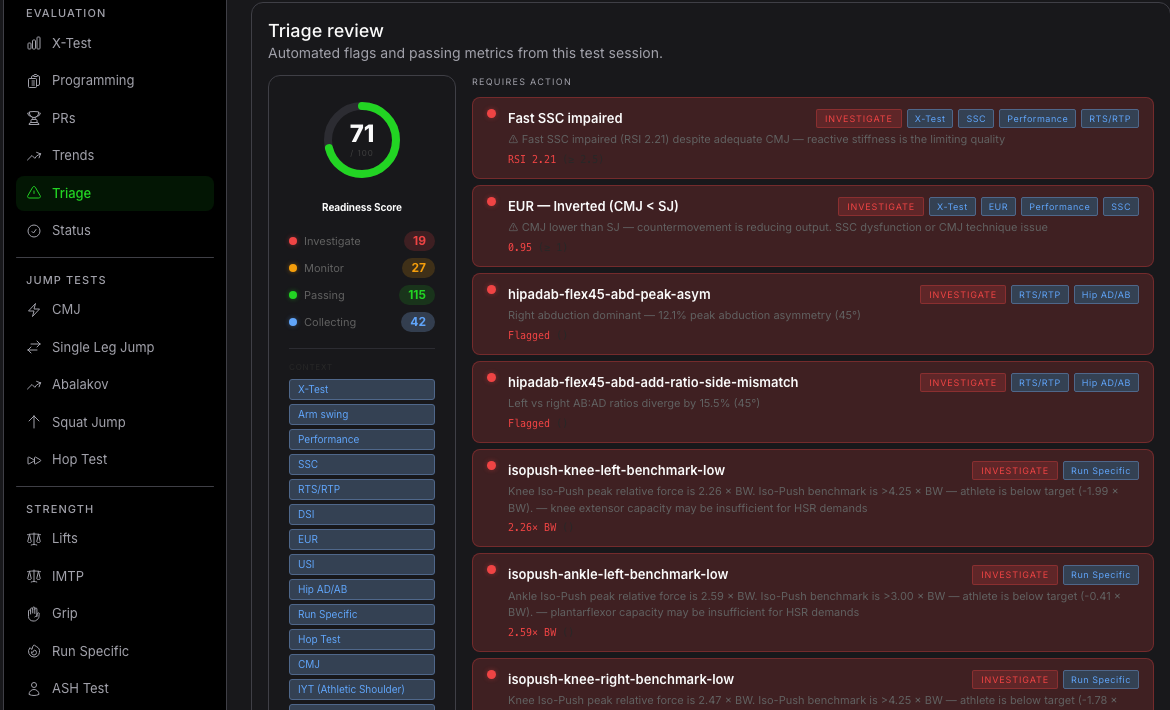Click the red status dot on Fast SSC impaired
This screenshot has width=1170, height=710.
491,113
